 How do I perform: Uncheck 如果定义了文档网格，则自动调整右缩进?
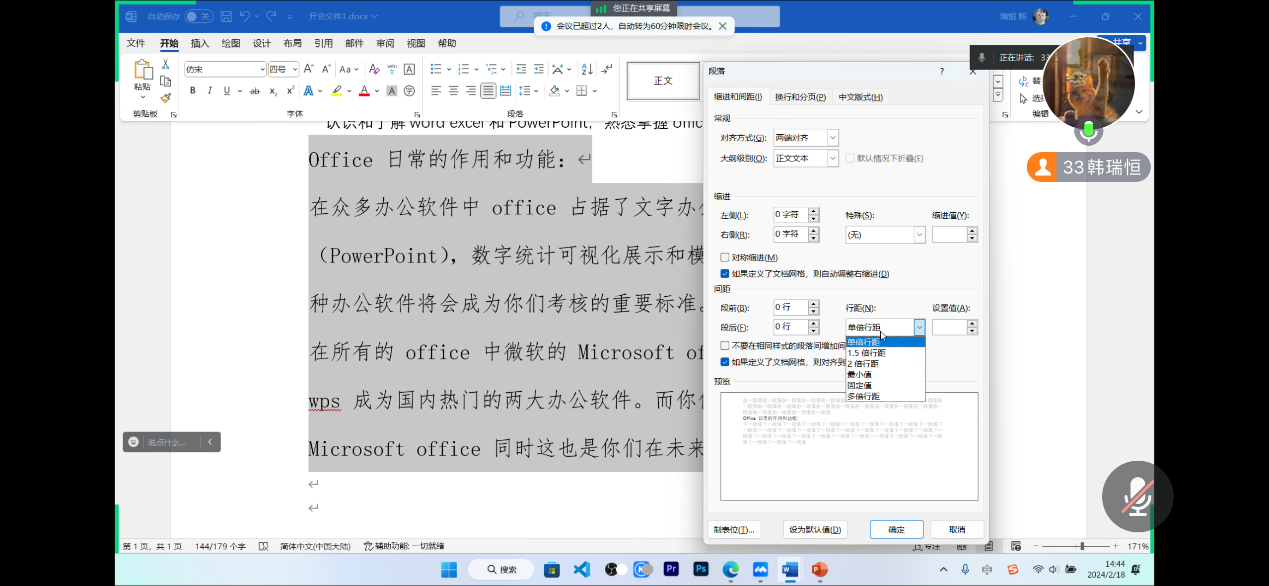click(x=725, y=274)
